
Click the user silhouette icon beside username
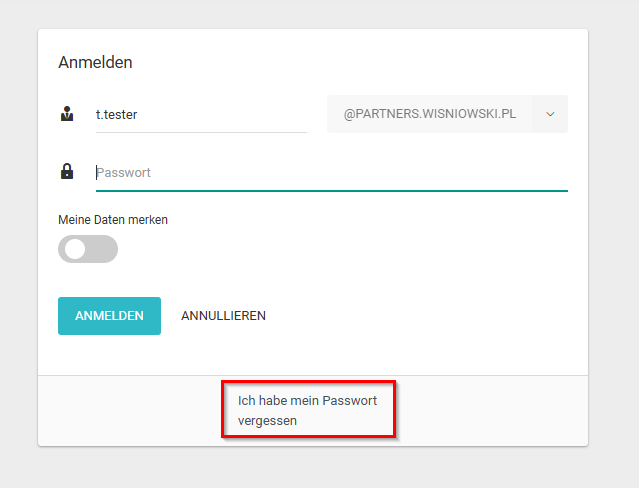[x=67, y=114]
